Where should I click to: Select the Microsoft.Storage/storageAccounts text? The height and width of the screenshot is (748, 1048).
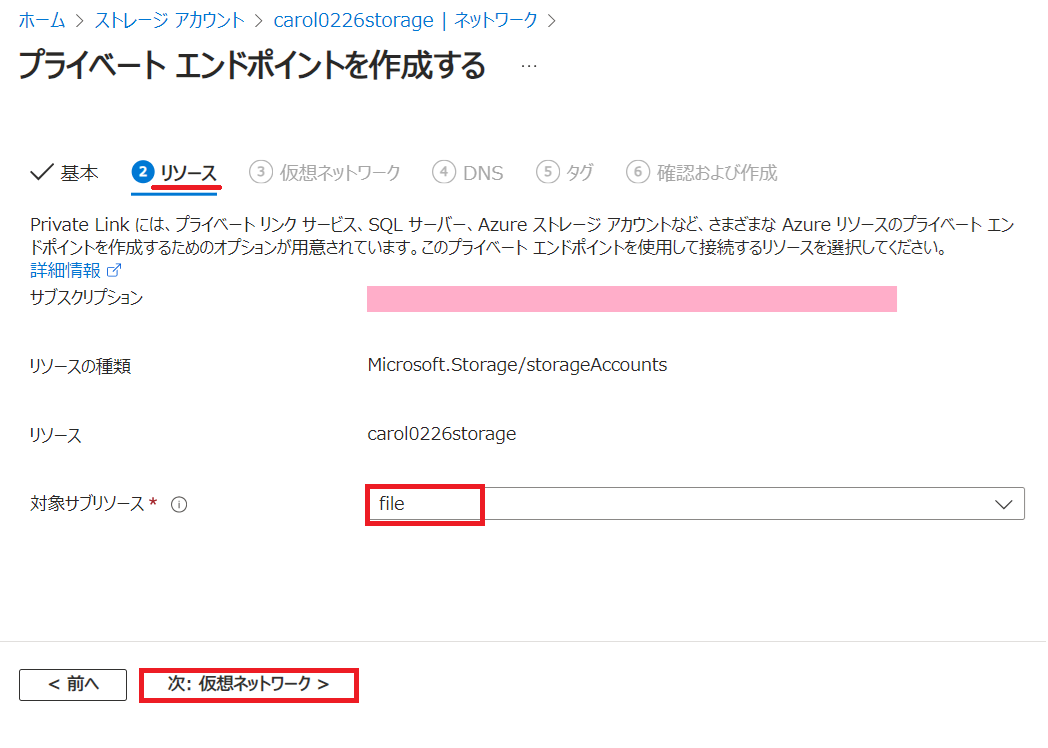pyautogui.click(x=517, y=365)
